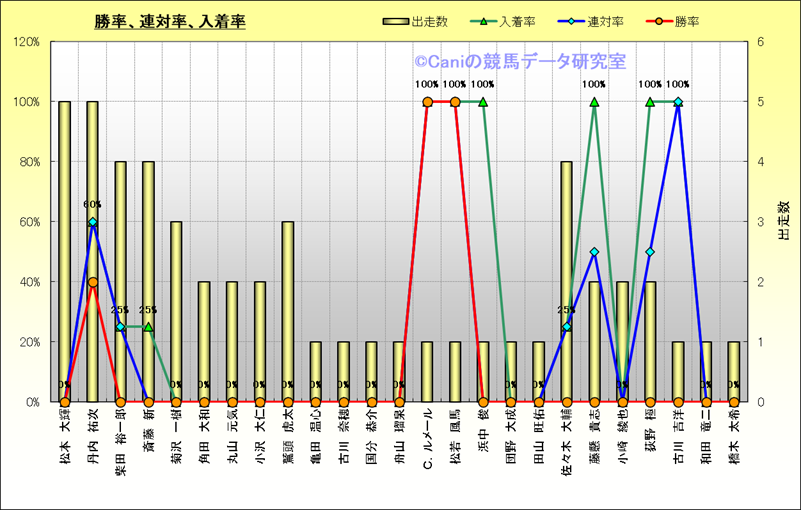The height and width of the screenshot is (510, 801).
Task: Select the right vertical axis title 出走数
Action: pyautogui.click(x=783, y=221)
